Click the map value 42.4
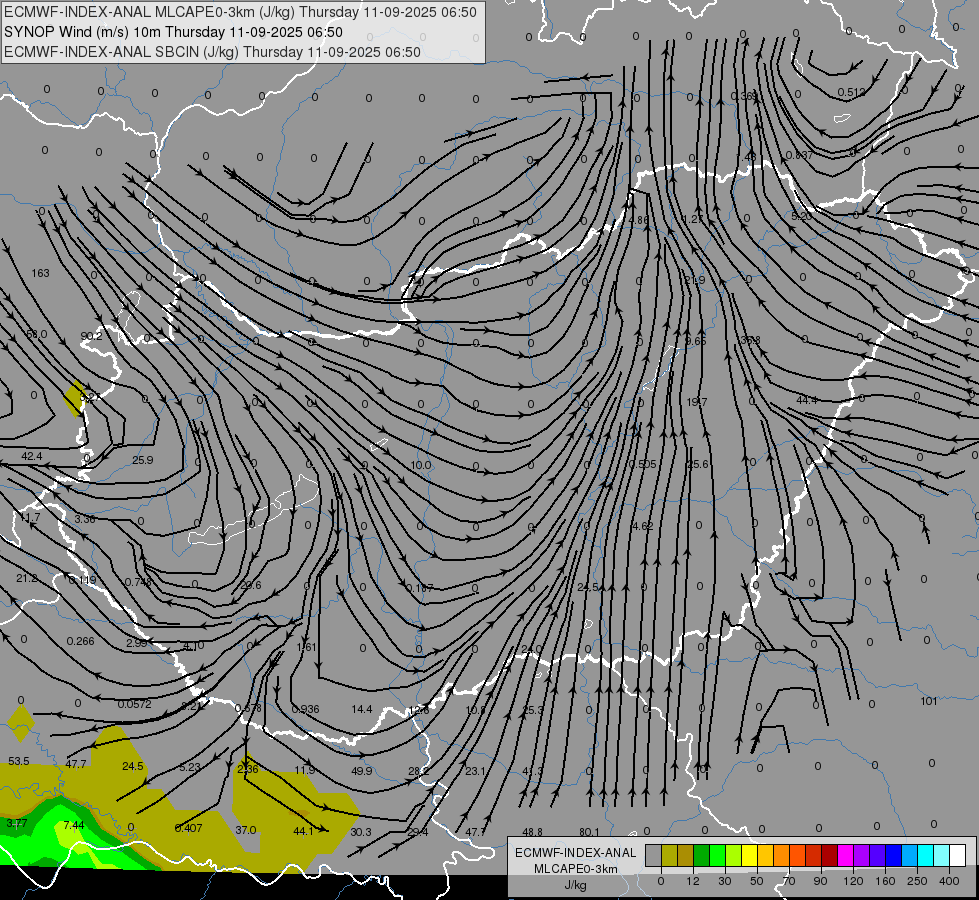Screen dimensions: 979x900 point(31,457)
